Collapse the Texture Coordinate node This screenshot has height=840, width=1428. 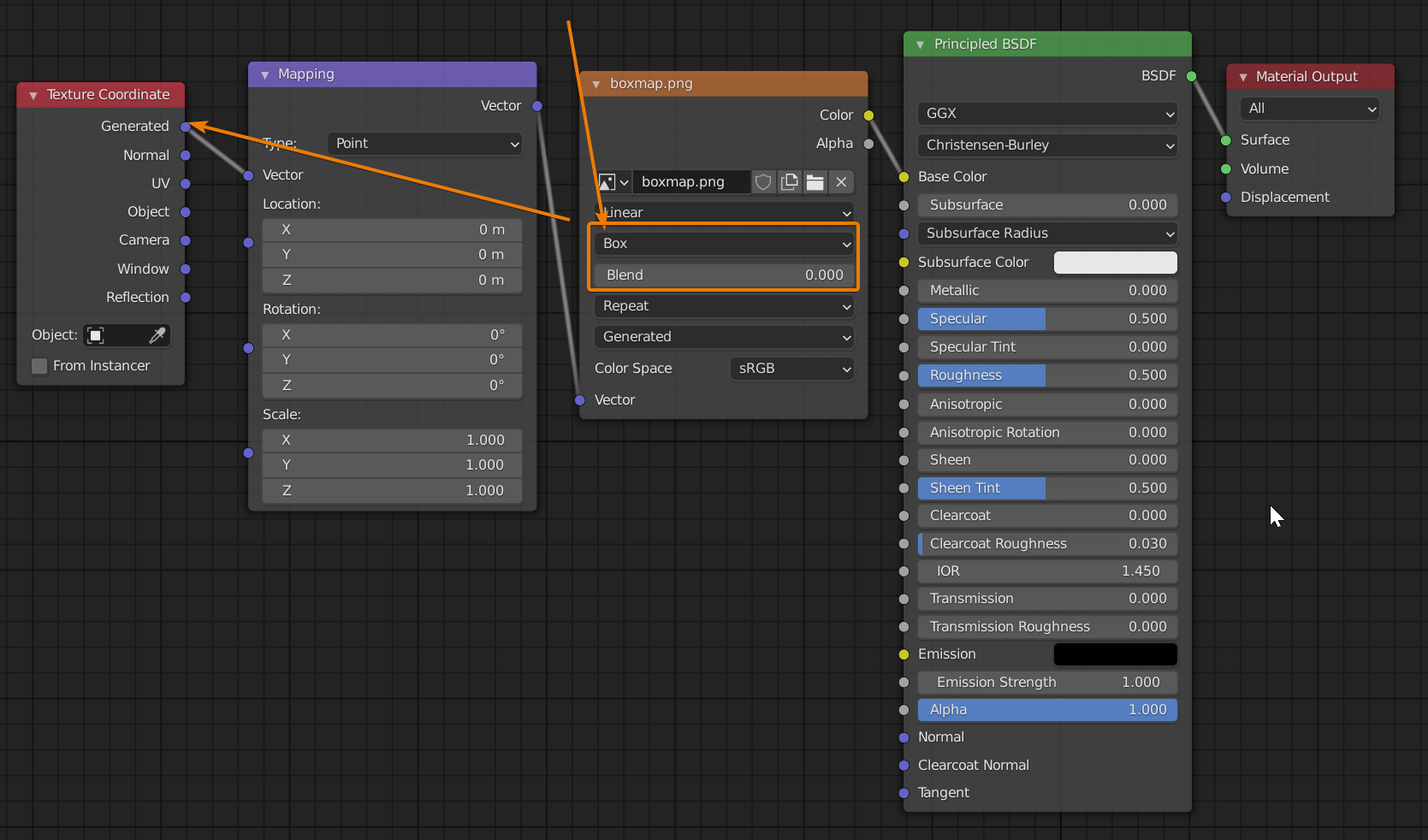pyautogui.click(x=32, y=94)
